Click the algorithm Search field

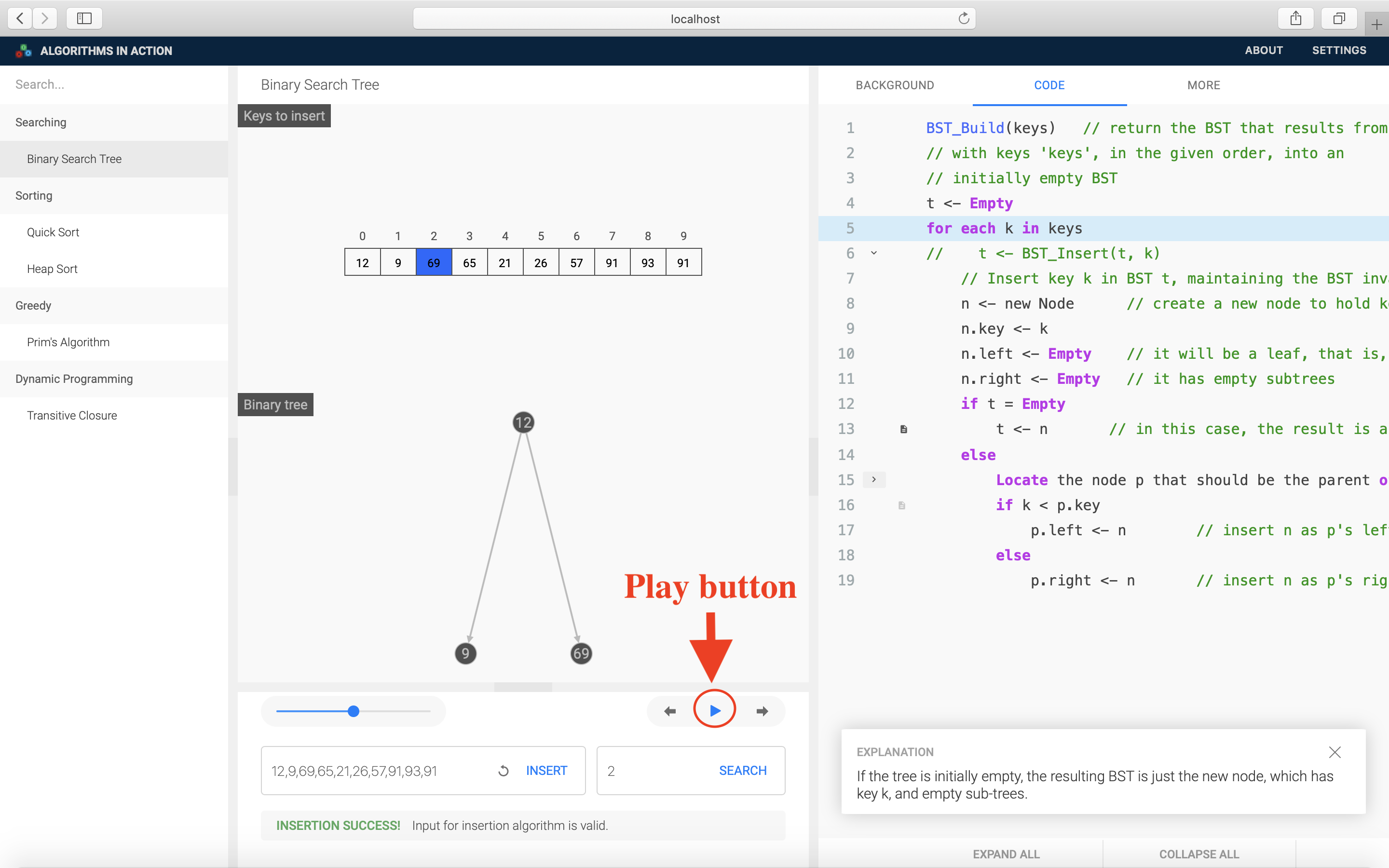click(115, 84)
